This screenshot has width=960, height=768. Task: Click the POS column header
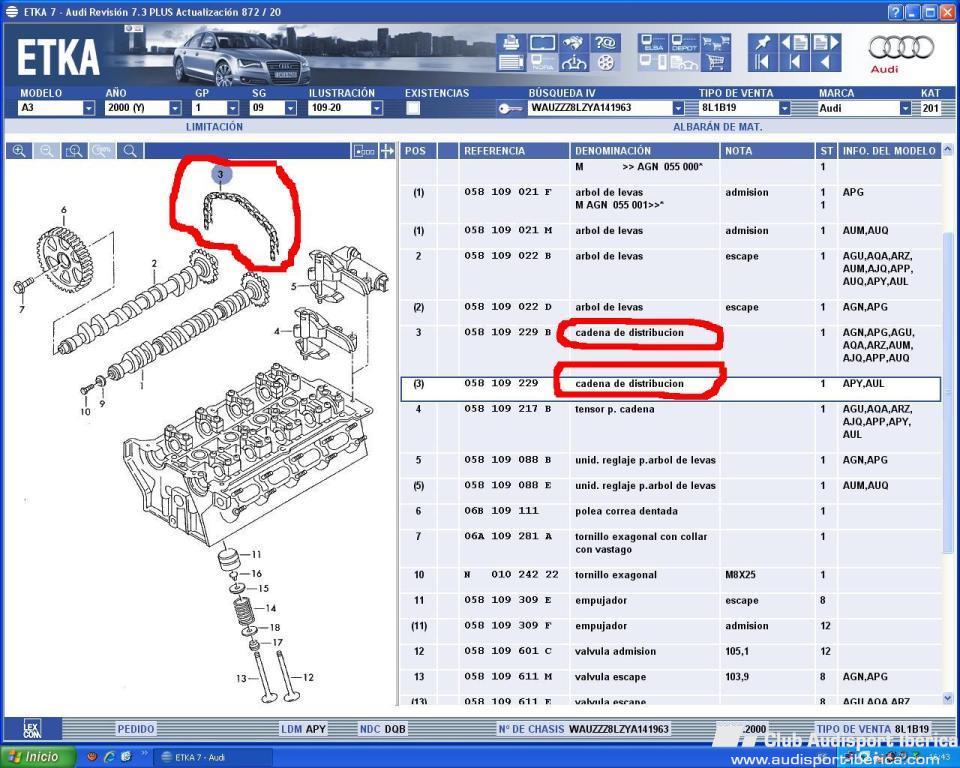(418, 151)
